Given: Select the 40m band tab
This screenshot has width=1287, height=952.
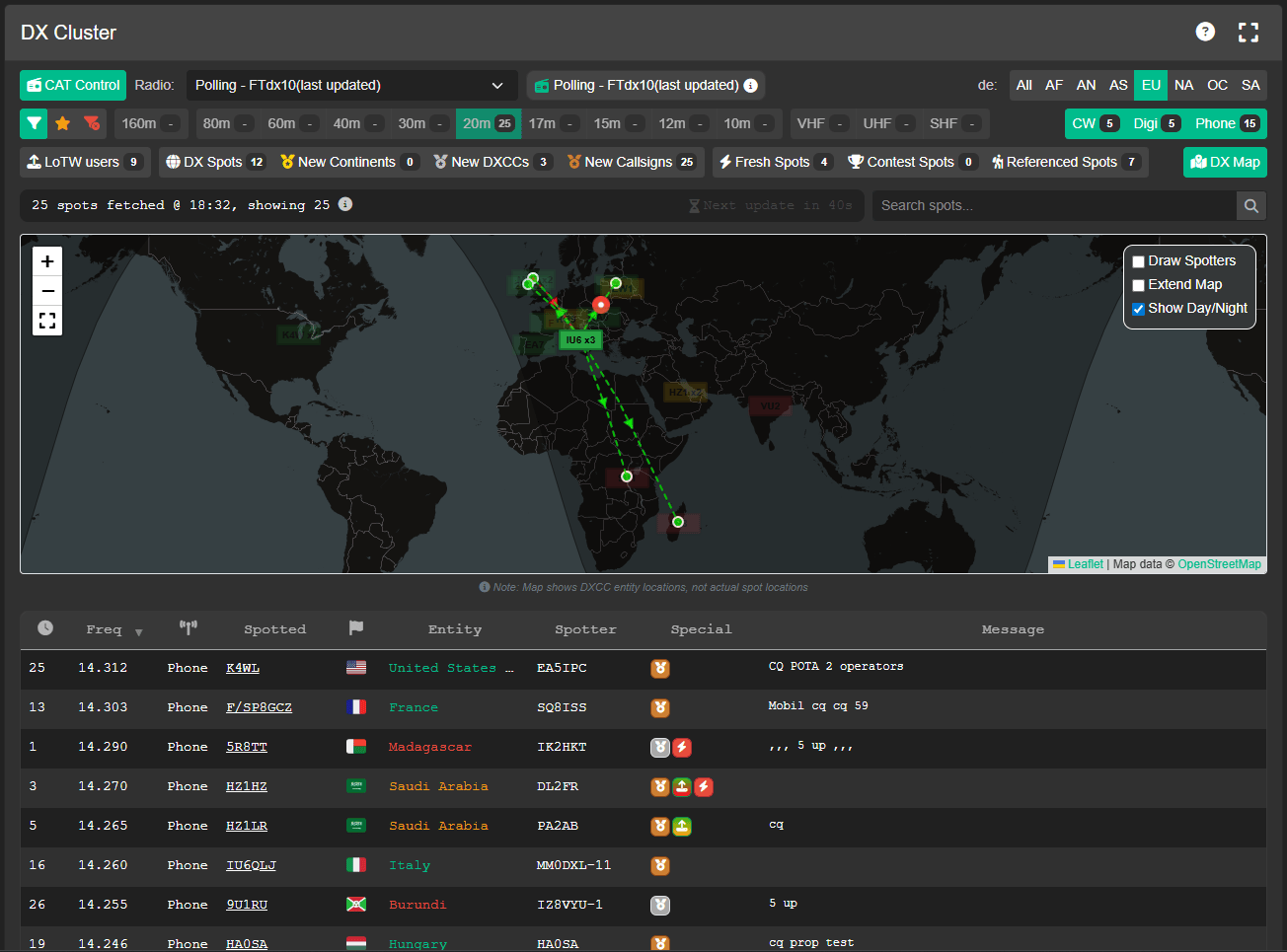Looking at the screenshot, I should [358, 123].
